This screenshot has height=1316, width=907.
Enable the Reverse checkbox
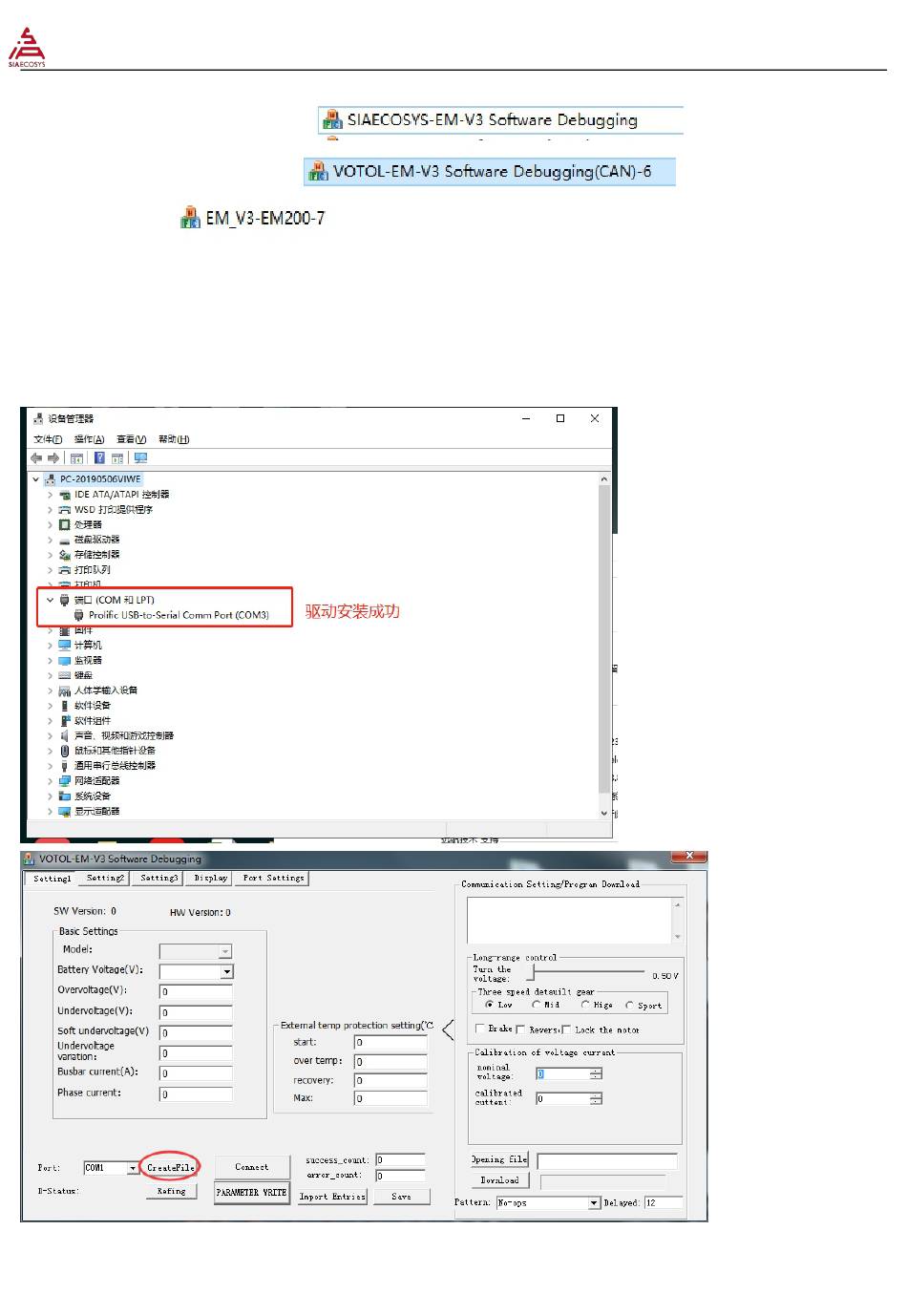(x=520, y=1029)
